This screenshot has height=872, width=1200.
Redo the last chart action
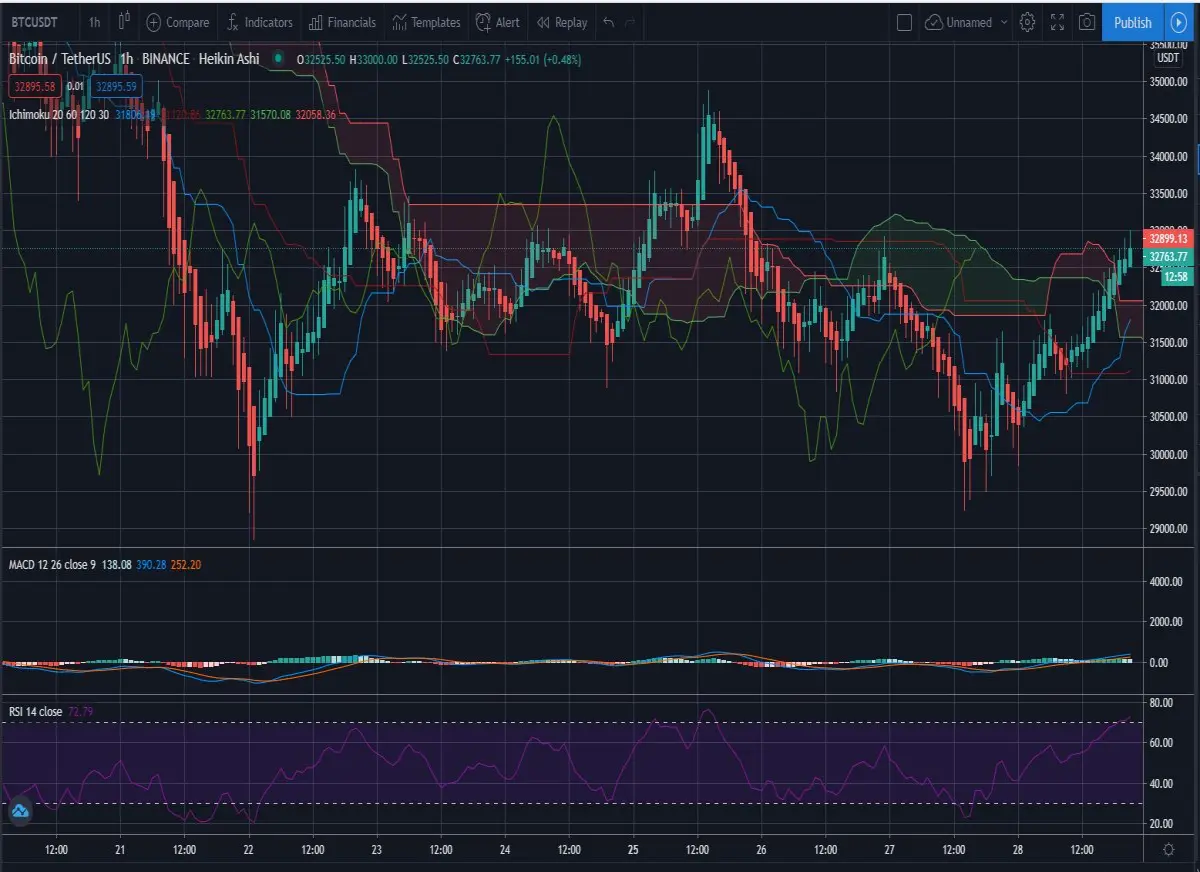tap(630, 22)
